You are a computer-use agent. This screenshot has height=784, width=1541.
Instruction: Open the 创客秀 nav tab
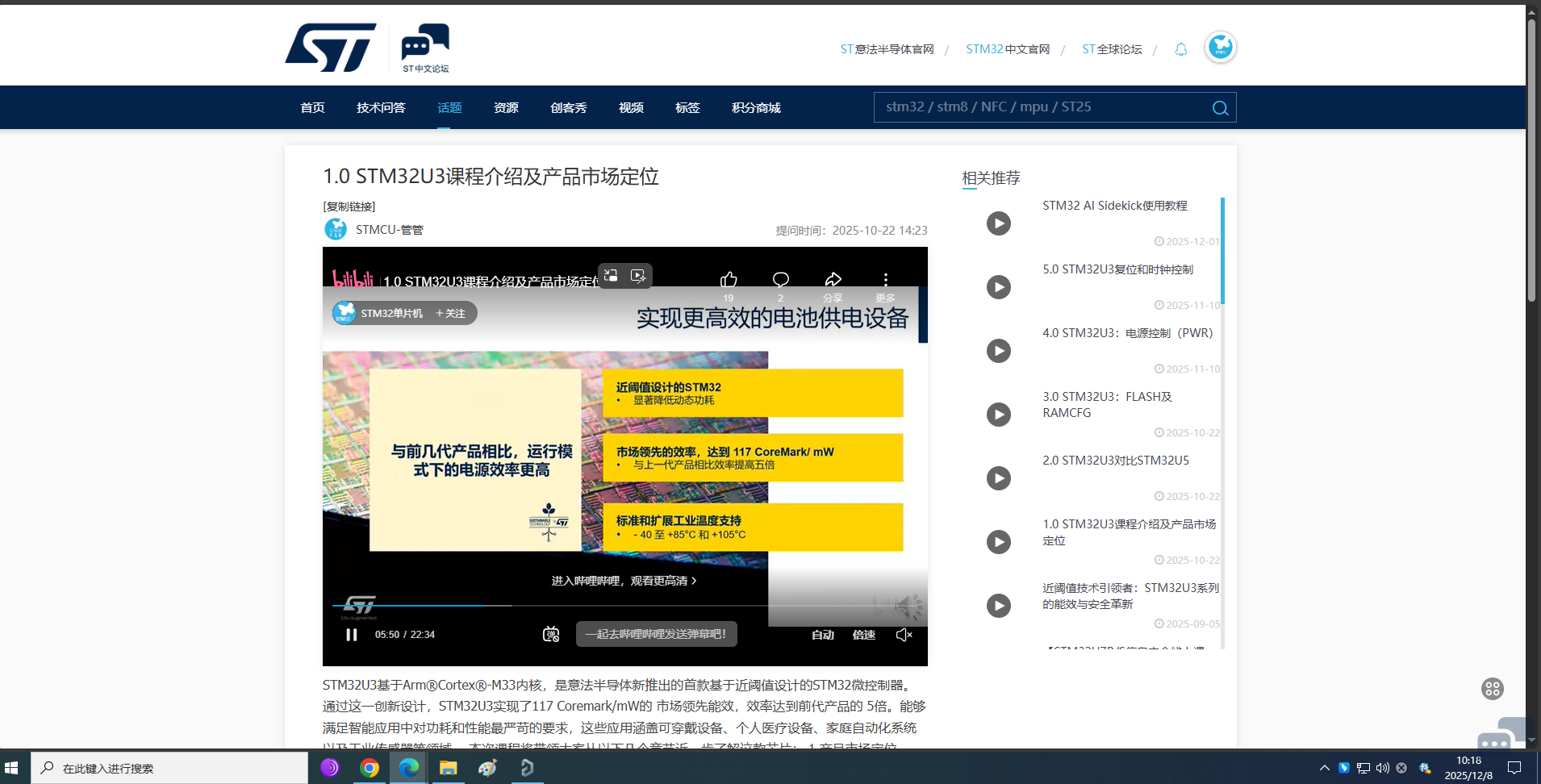(x=569, y=107)
